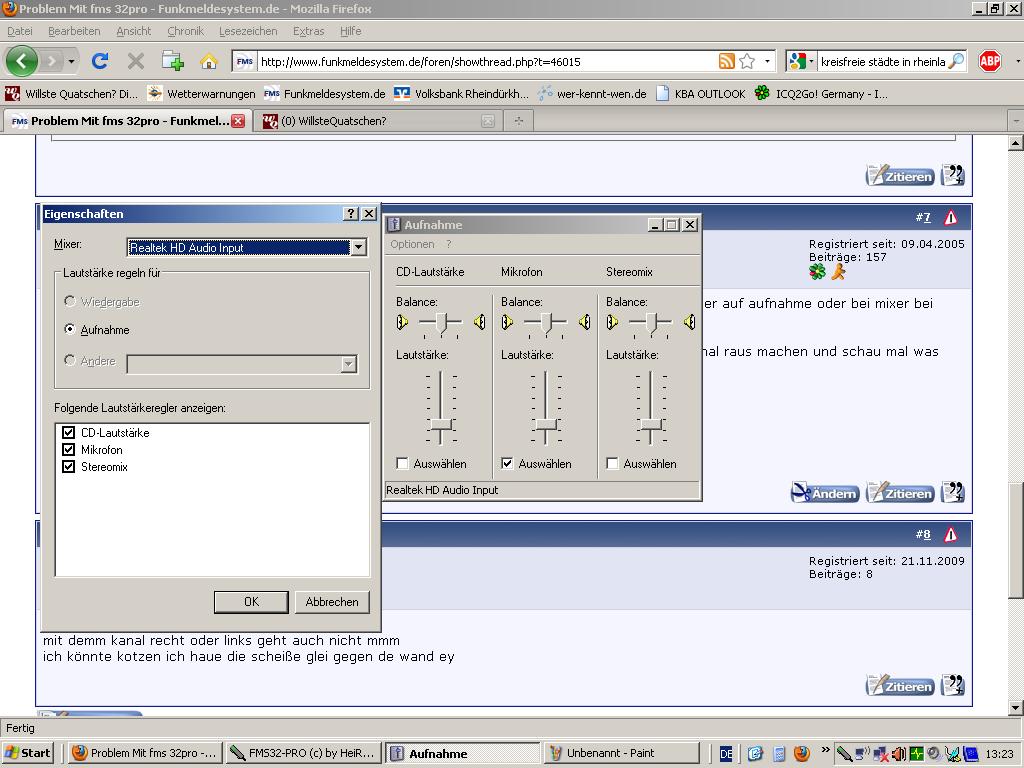Open the URL history dropdown arrow

[x=767, y=61]
